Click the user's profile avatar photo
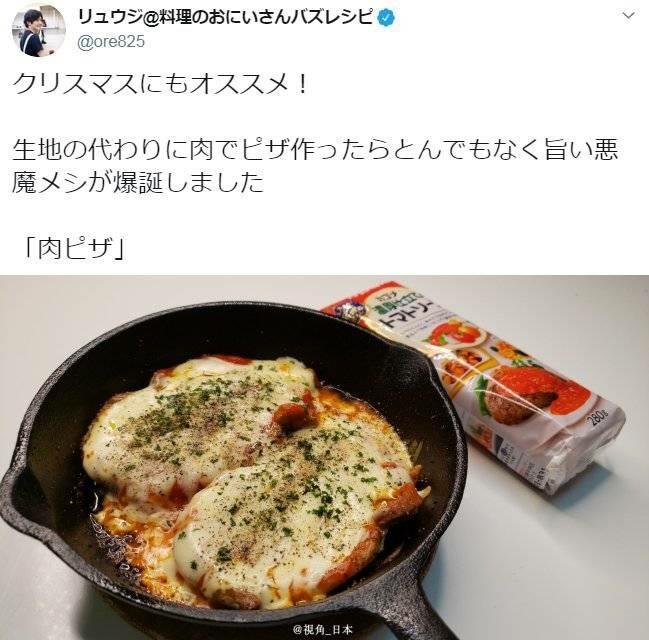Viewport: 649px width, 640px height. pos(38,30)
